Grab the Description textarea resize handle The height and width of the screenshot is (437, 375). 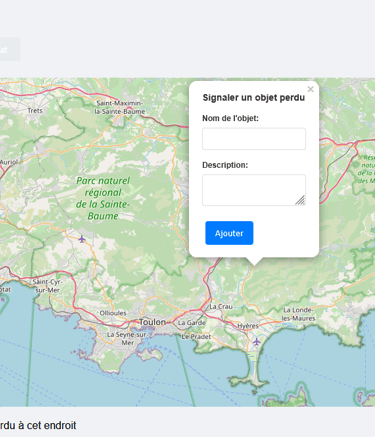click(x=300, y=200)
